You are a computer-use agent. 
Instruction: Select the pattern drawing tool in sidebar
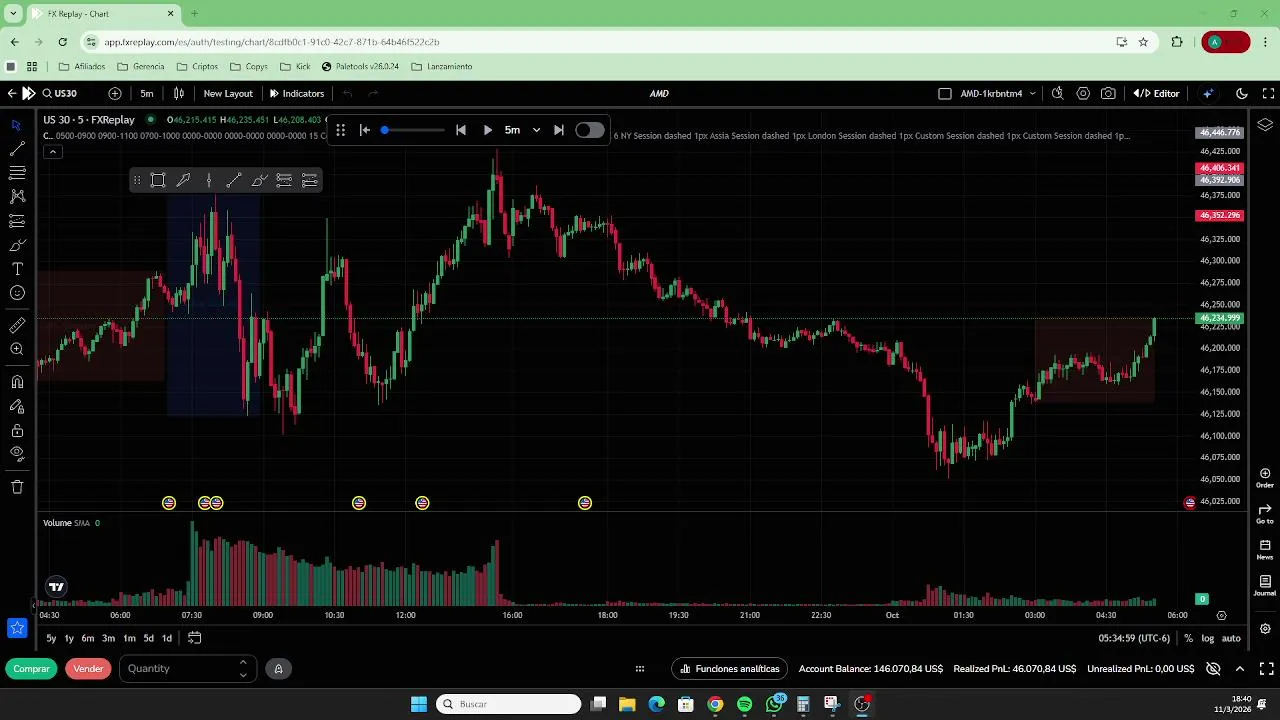tap(17, 197)
